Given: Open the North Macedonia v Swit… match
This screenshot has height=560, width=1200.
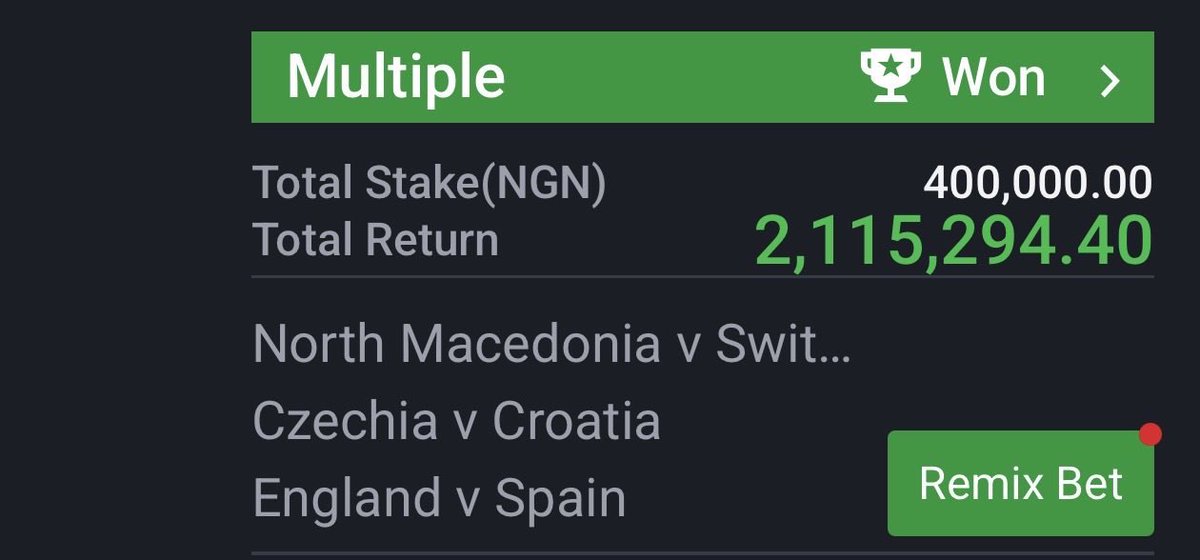Looking at the screenshot, I should click(x=552, y=344).
